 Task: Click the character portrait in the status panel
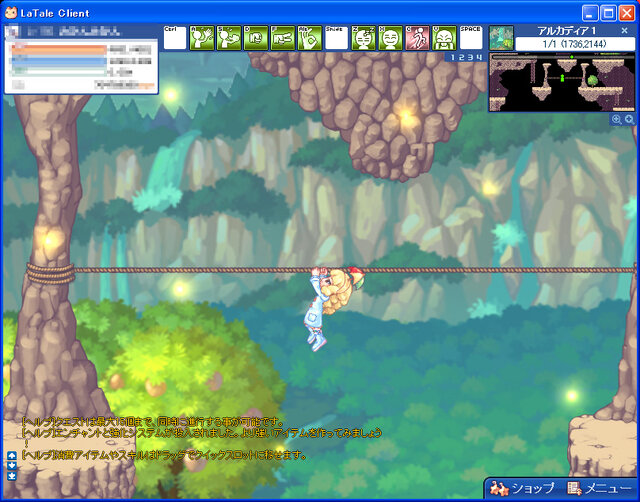[11, 31]
